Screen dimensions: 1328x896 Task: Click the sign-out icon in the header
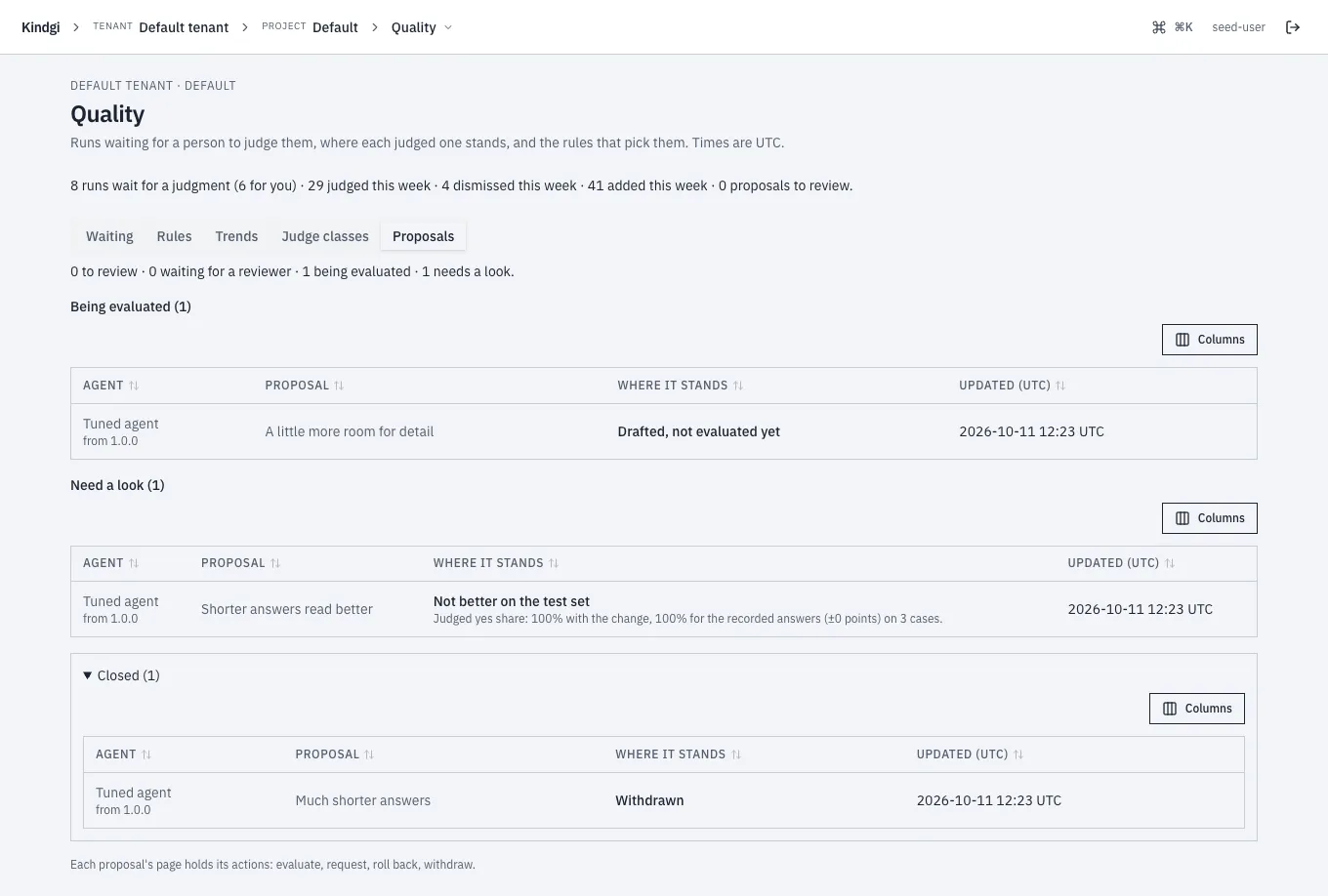click(1293, 27)
